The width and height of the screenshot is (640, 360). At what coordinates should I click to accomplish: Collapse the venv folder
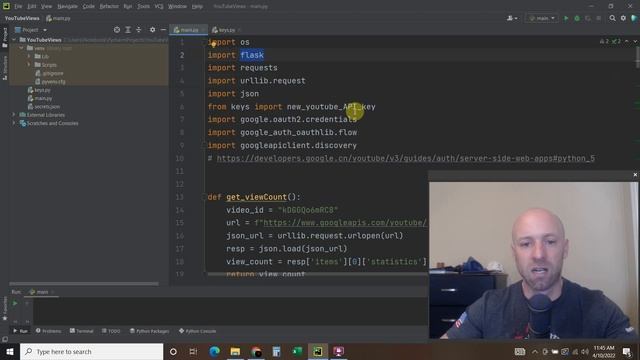[21, 48]
